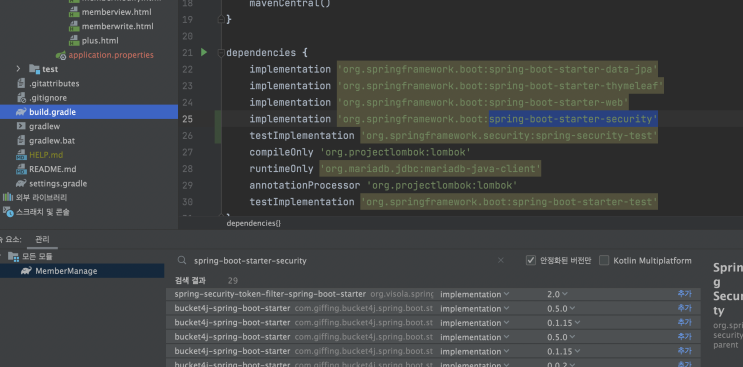Click the fold end marker on line 19
The width and height of the screenshot is (743, 367).
(x=221, y=19)
